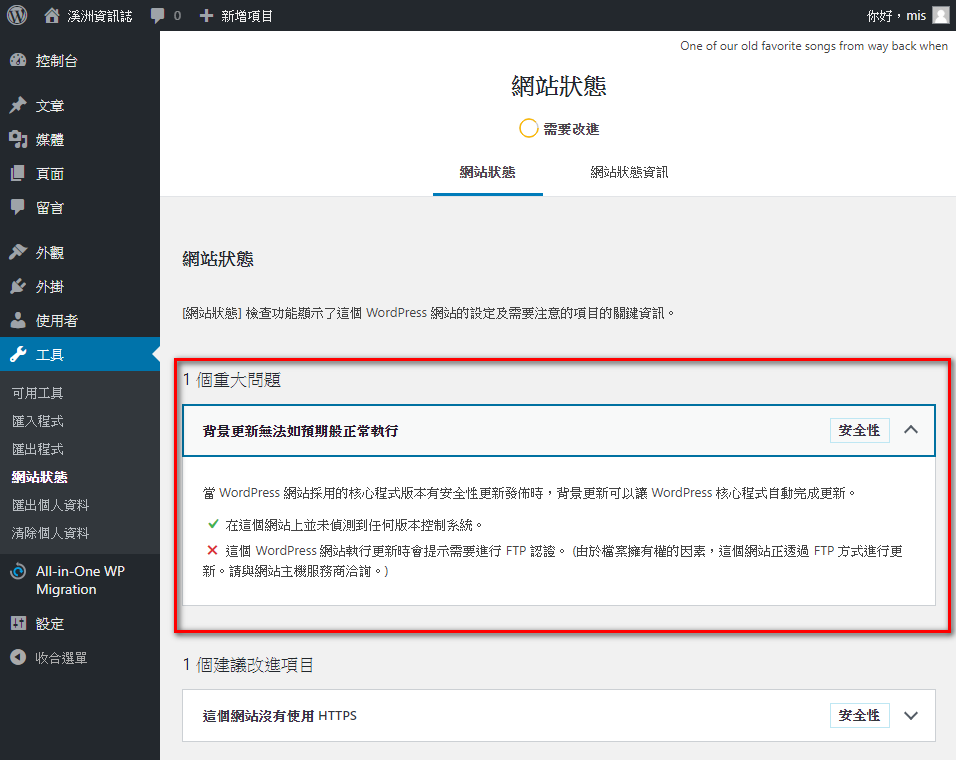Click the 留言 comment icon in sidebar

pyautogui.click(x=18, y=208)
